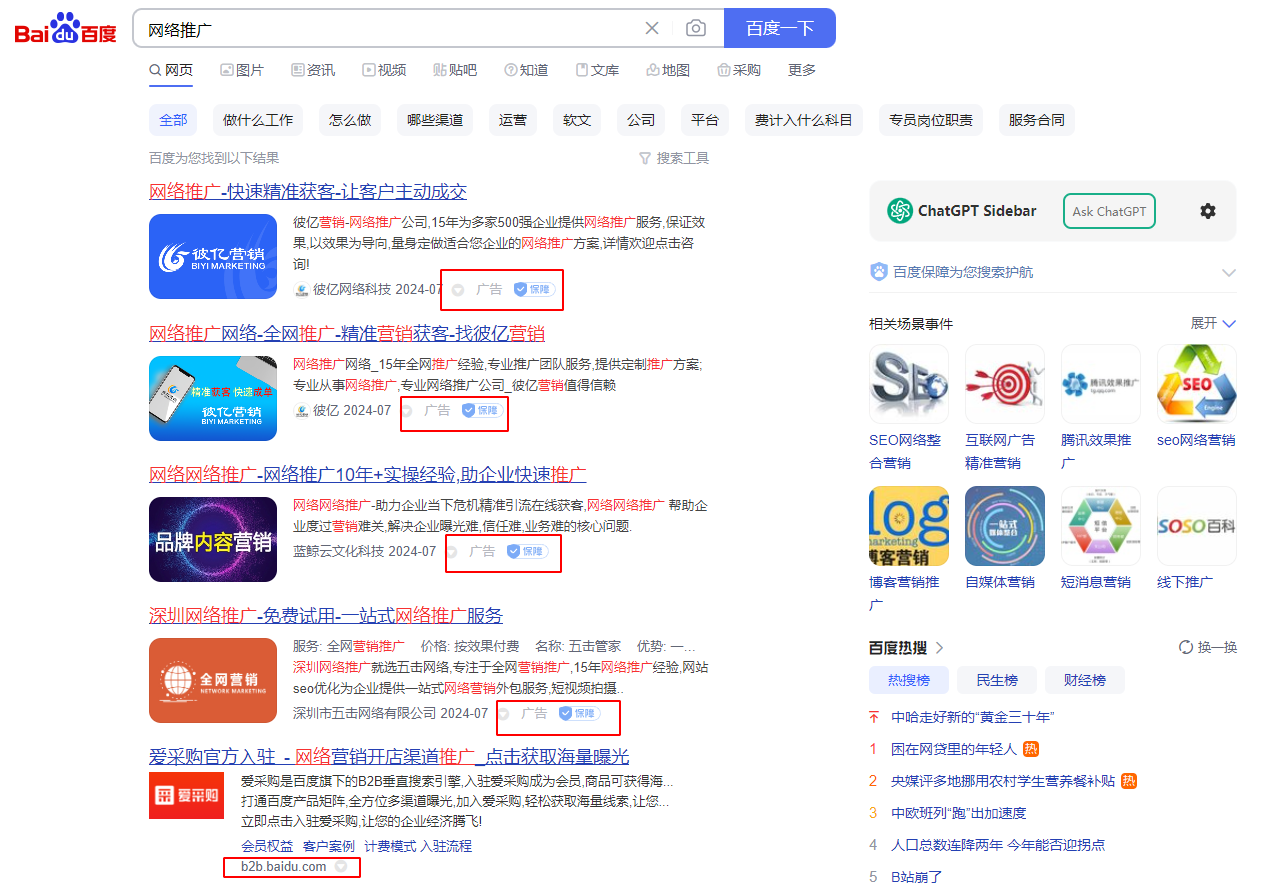Viewport: 1271px width, 883px height.
Task: Open 搜索工具 filter funnel
Action: coord(674,158)
